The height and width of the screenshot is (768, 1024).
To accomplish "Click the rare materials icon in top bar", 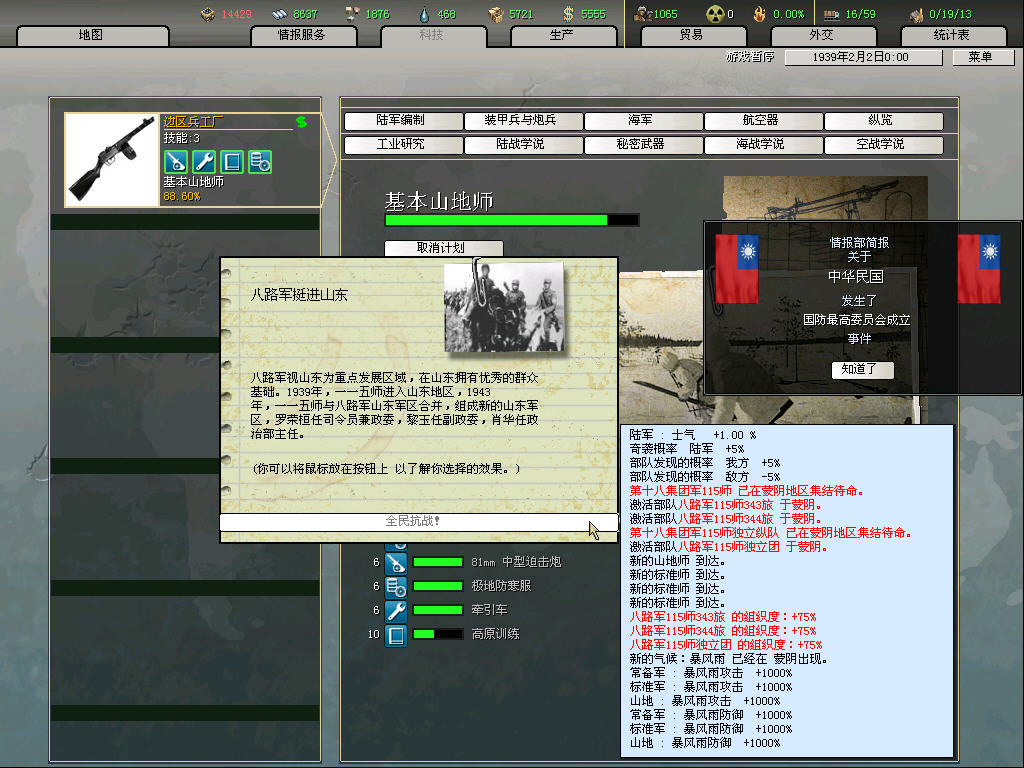I will click(x=353, y=14).
